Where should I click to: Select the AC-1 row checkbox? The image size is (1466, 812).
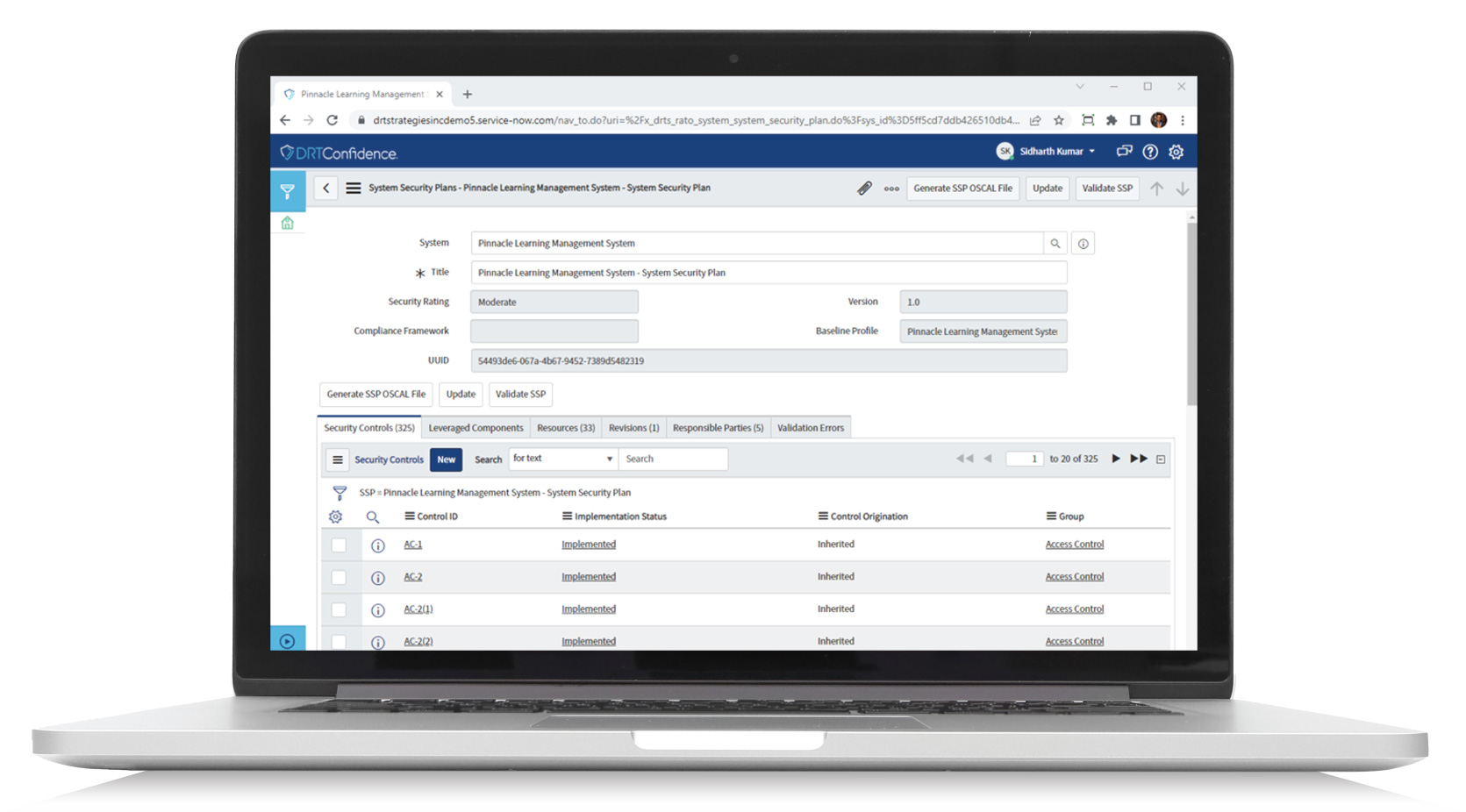339,545
